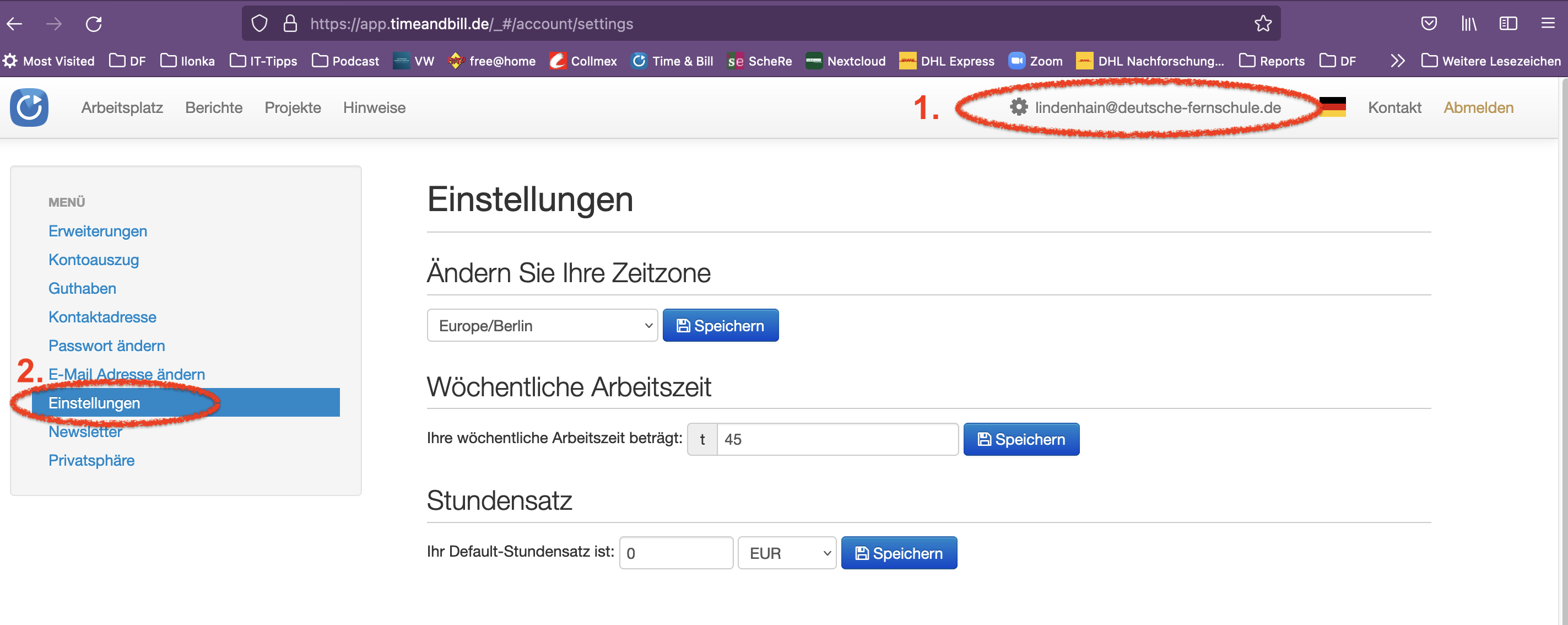Image resolution: width=1568 pixels, height=625 pixels.
Task: Open the Pocket save icon
Action: 1429,24
